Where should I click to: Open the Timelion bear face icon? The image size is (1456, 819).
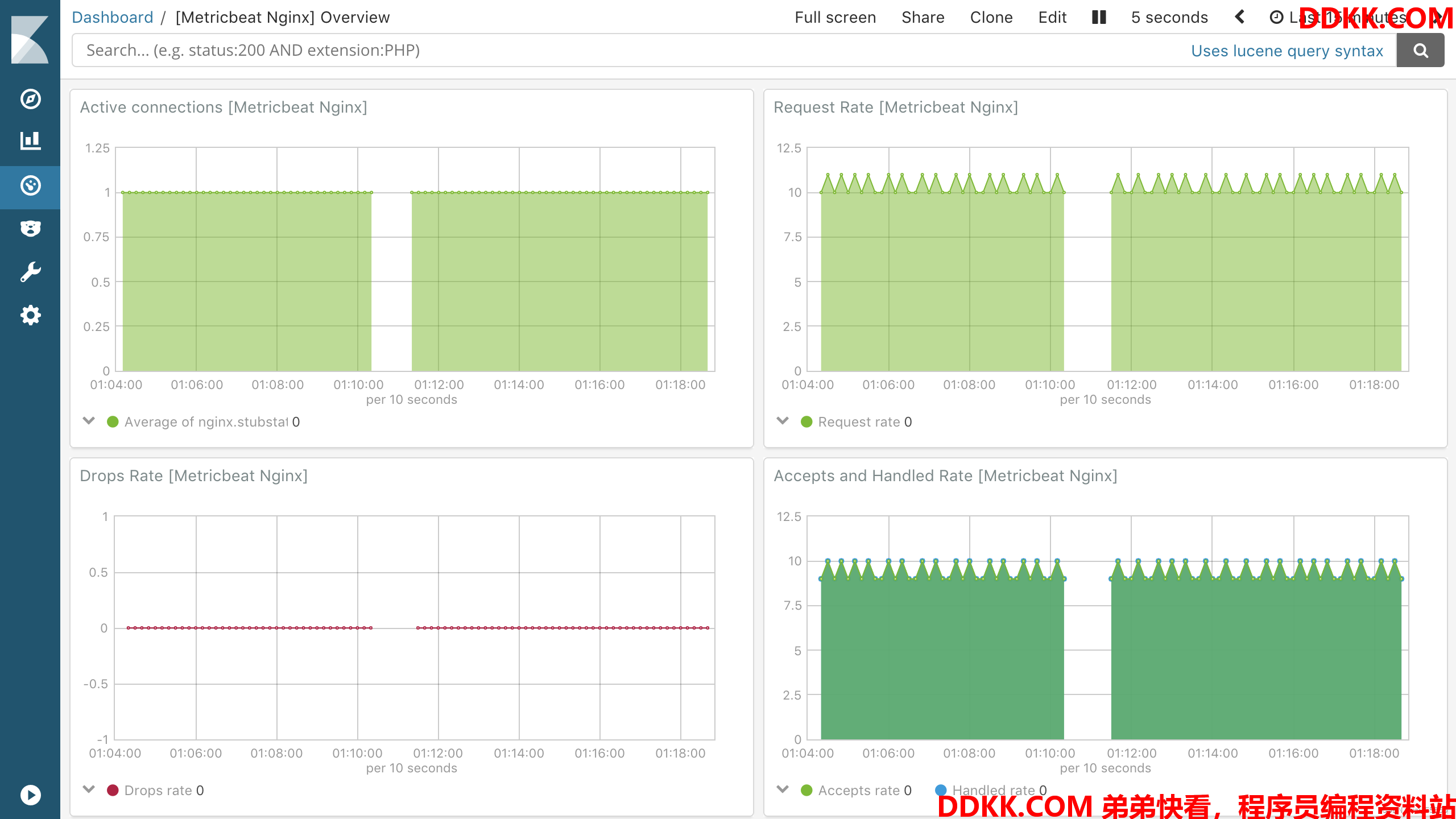(x=30, y=229)
